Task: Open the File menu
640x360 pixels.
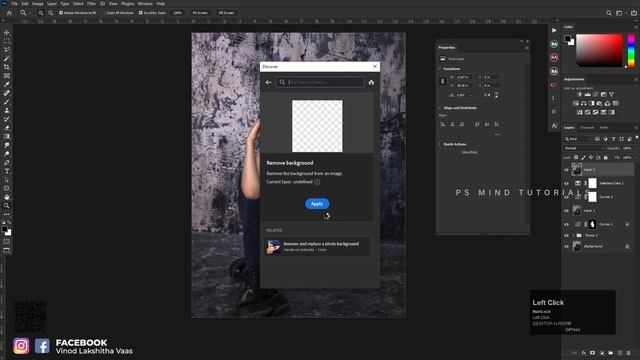Action: click(x=14, y=4)
